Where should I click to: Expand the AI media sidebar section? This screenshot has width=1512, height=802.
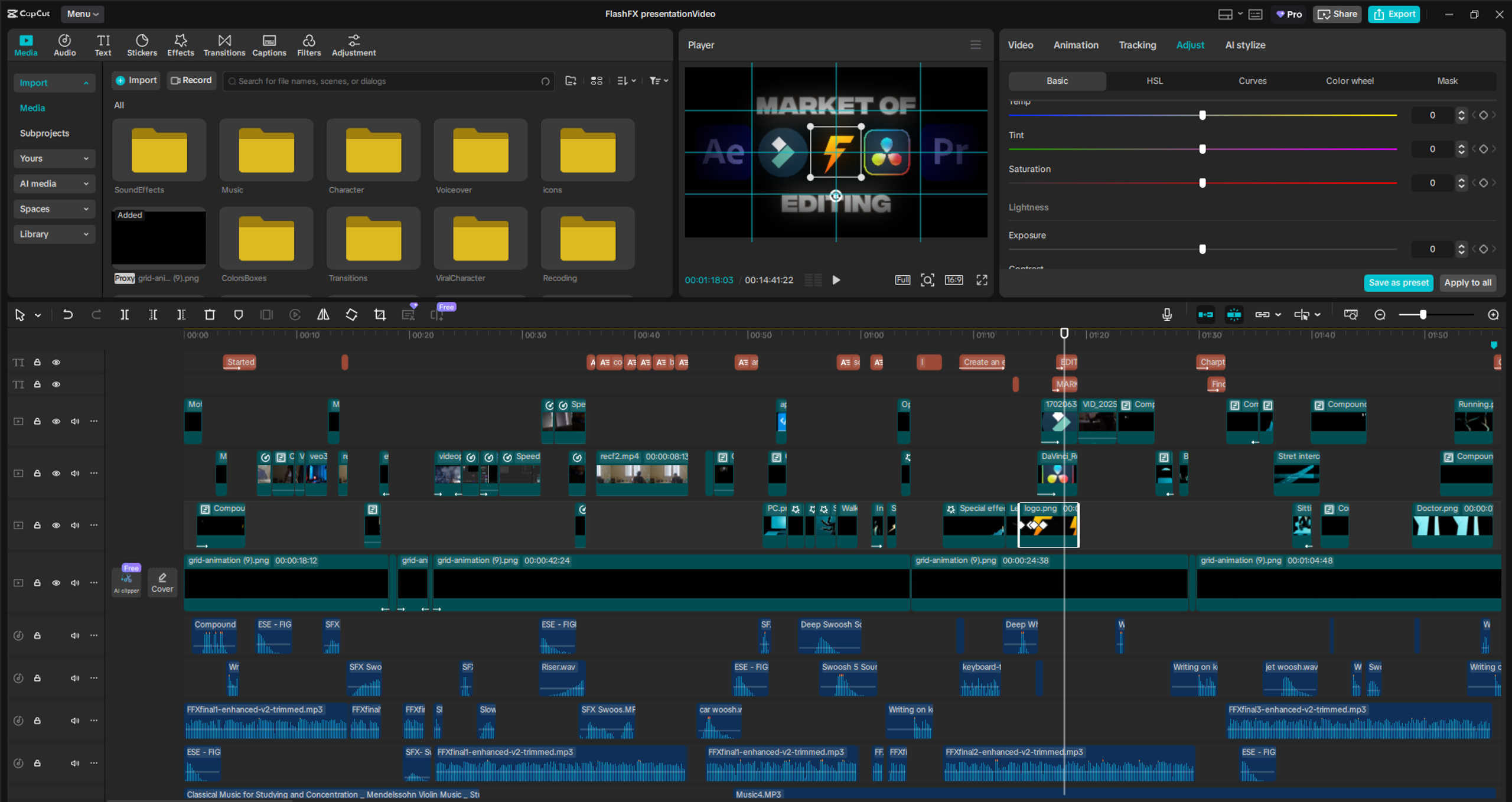[54, 184]
